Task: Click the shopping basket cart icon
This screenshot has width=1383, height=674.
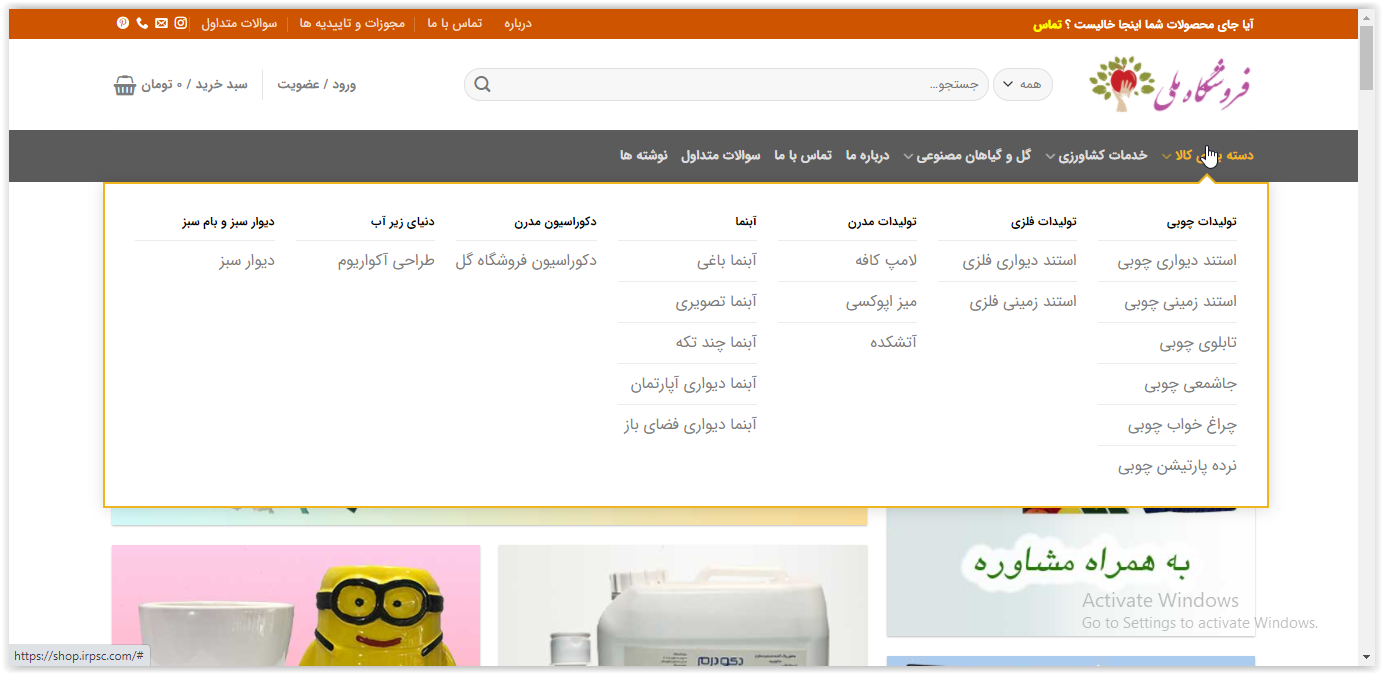Action: click(x=125, y=85)
